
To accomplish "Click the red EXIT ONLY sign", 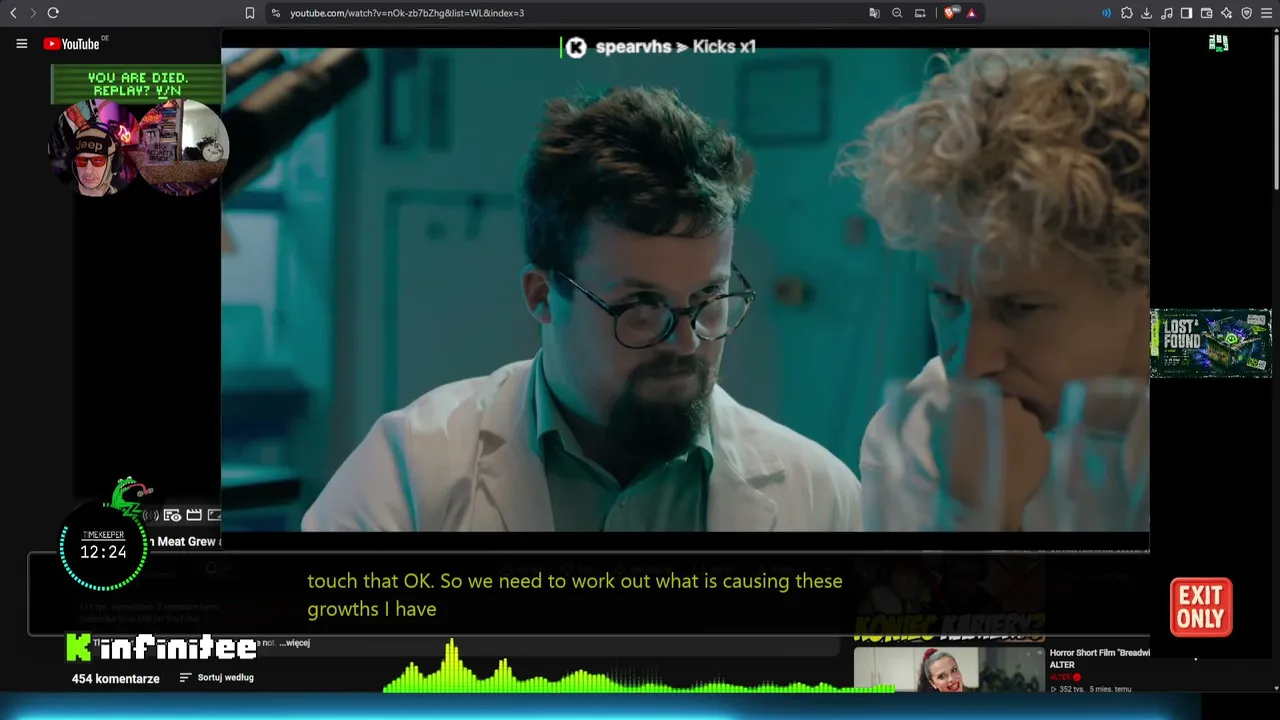I will click(1201, 607).
